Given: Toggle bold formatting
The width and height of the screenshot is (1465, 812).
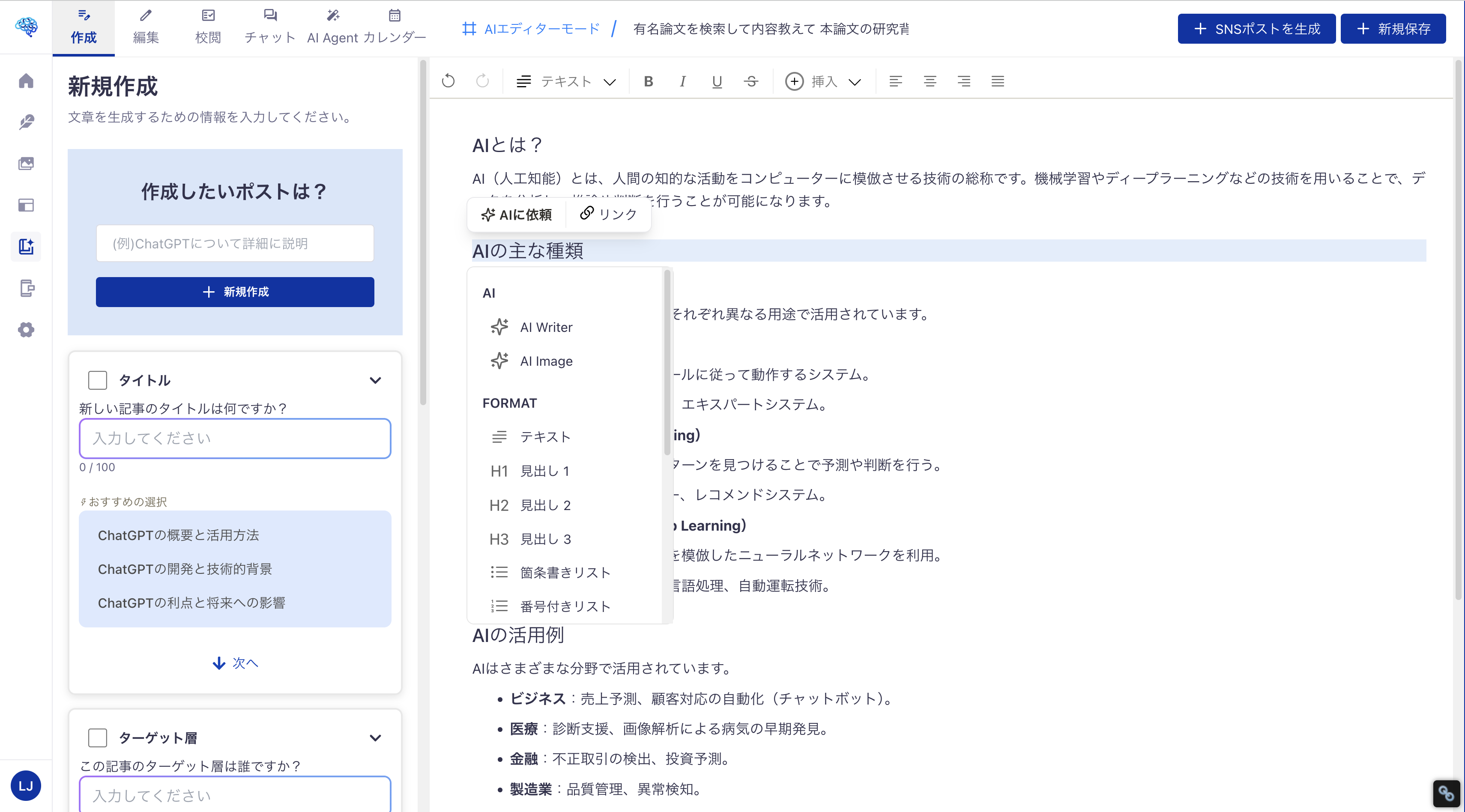Looking at the screenshot, I should tap(649, 81).
